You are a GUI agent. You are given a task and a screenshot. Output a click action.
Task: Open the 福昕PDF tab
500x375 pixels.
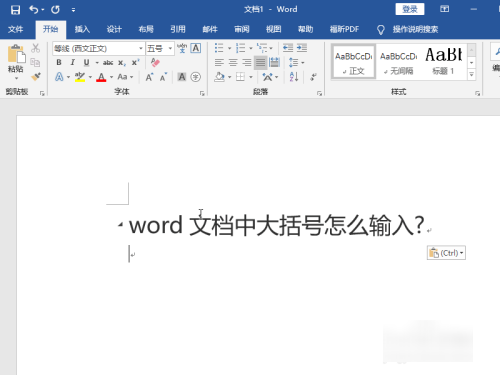[x=344, y=29]
